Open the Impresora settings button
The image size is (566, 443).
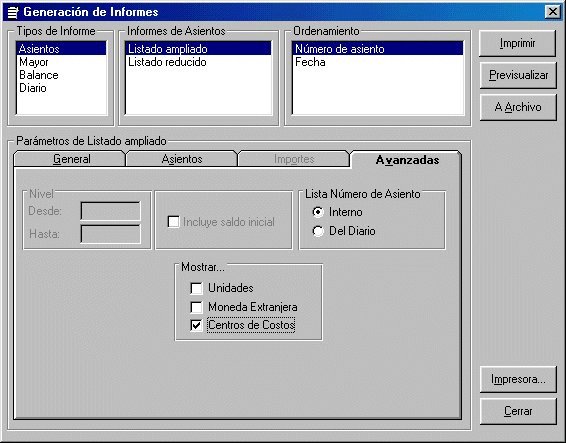[518, 379]
